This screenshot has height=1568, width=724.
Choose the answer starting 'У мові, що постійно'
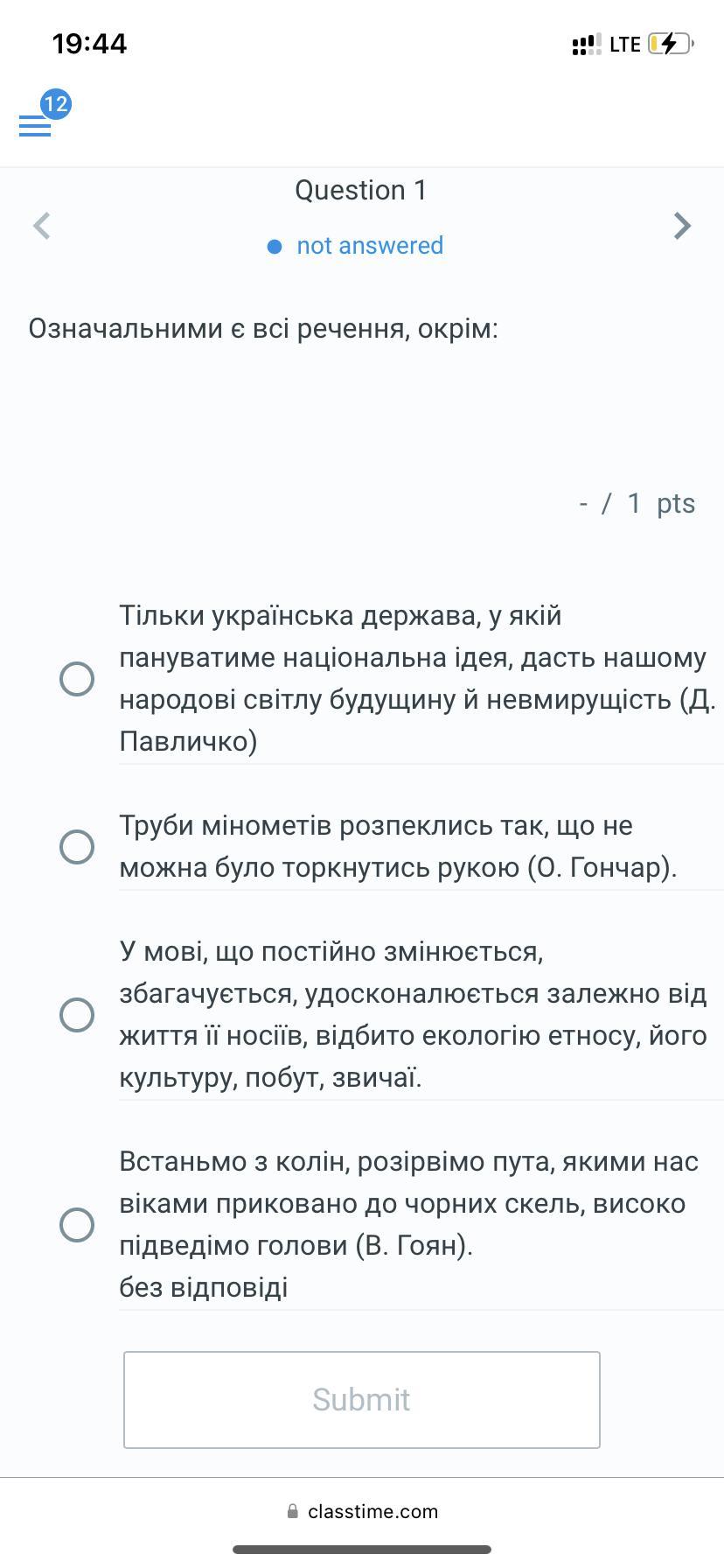[77, 1014]
